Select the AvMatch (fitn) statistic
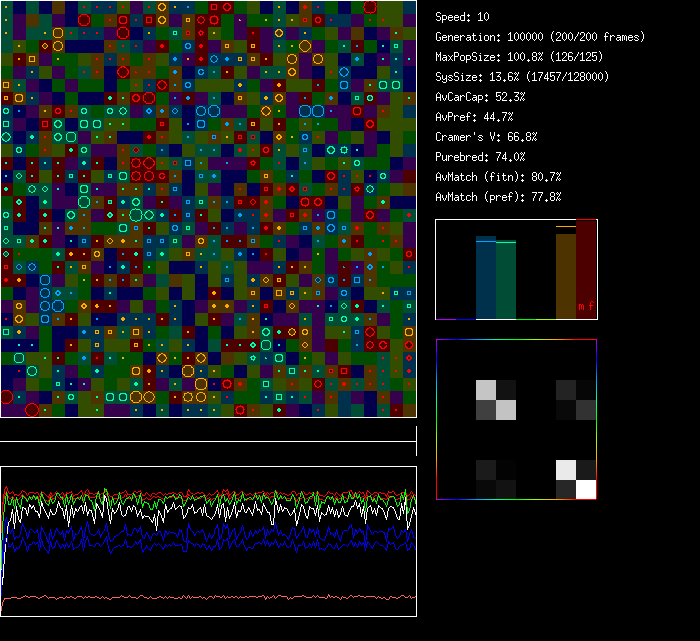 coord(498,177)
